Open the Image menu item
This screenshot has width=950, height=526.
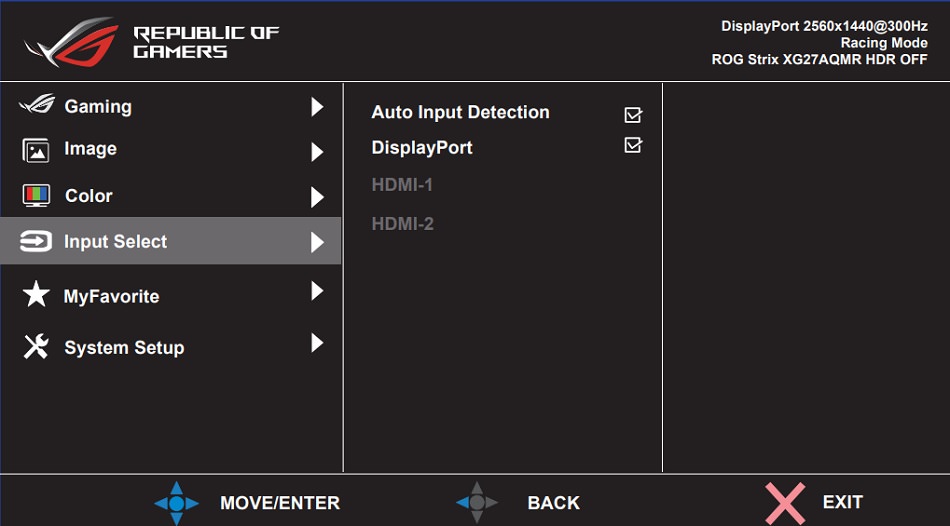[x=90, y=149]
